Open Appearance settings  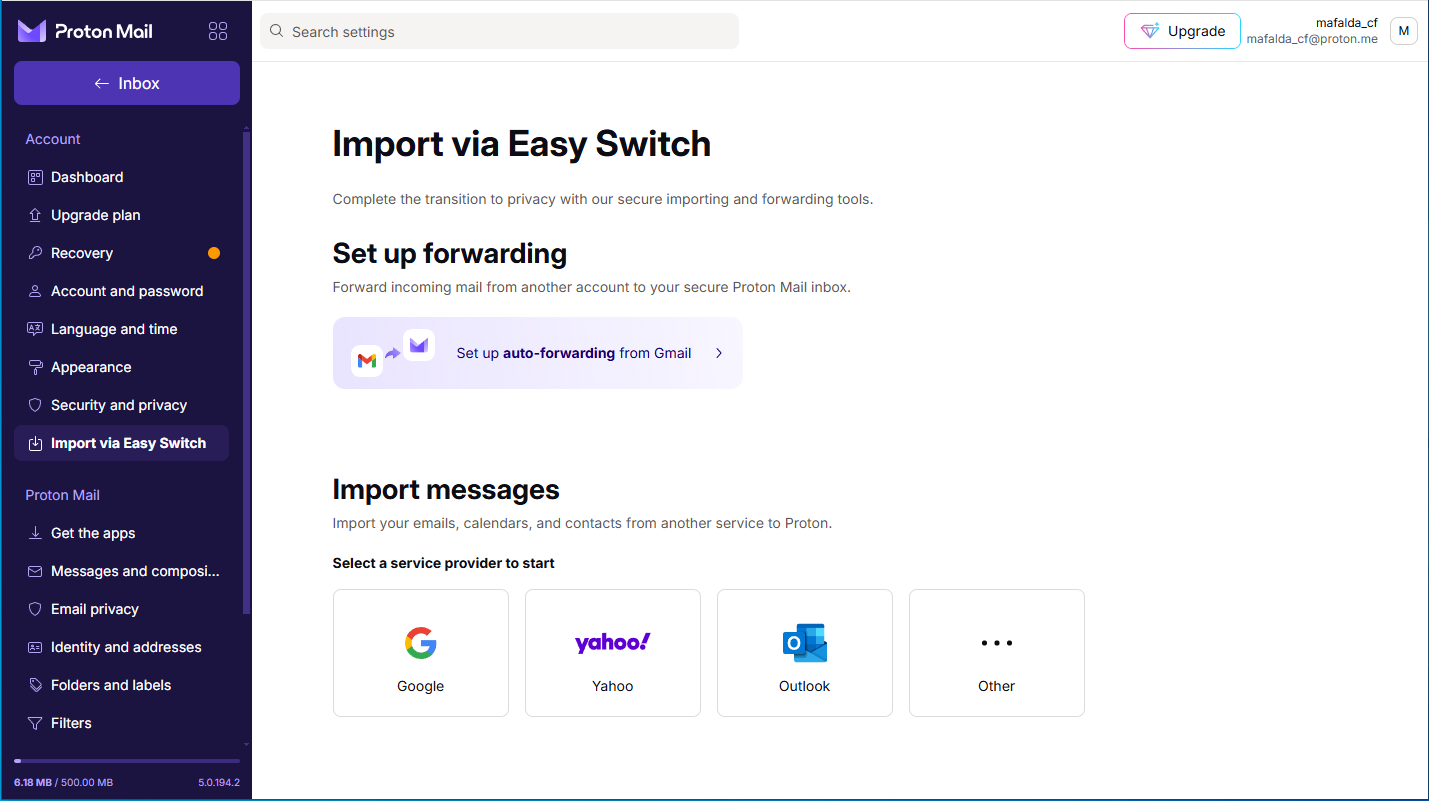121,367
